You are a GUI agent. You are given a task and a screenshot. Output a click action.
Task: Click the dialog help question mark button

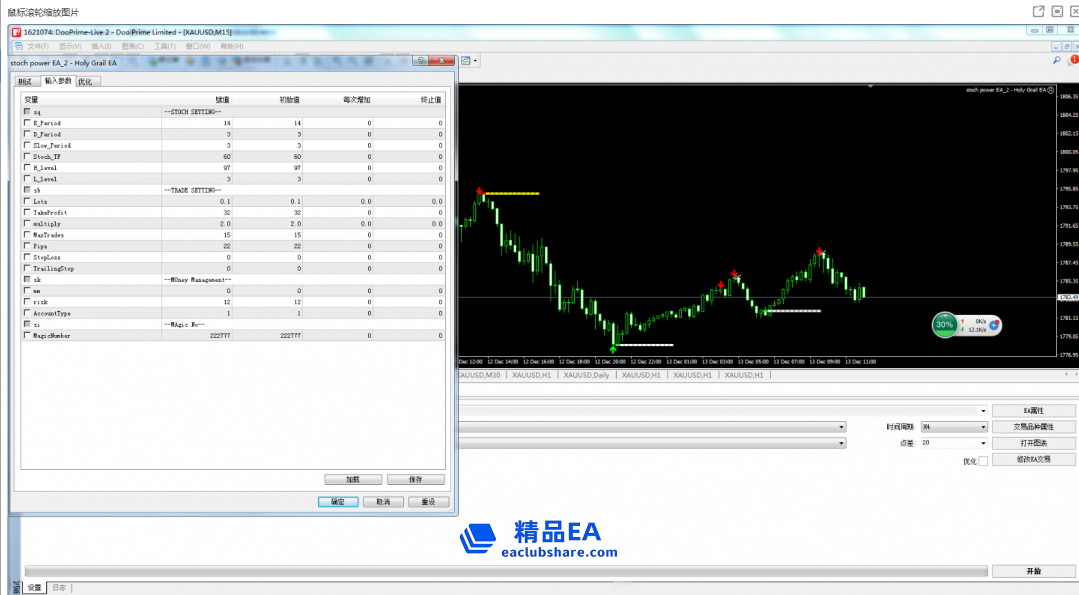pyautogui.click(x=421, y=62)
